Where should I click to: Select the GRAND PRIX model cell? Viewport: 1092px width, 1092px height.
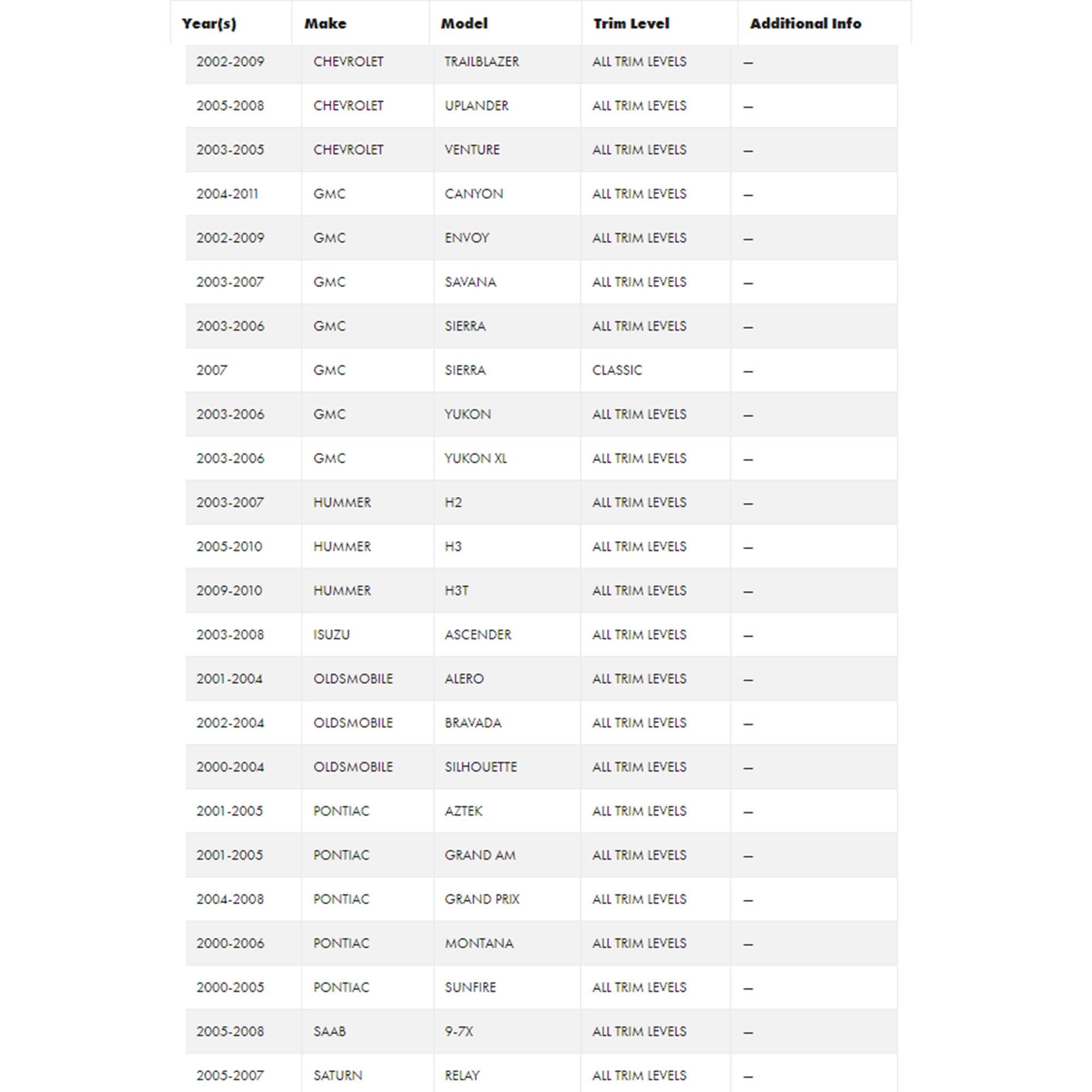482,899
